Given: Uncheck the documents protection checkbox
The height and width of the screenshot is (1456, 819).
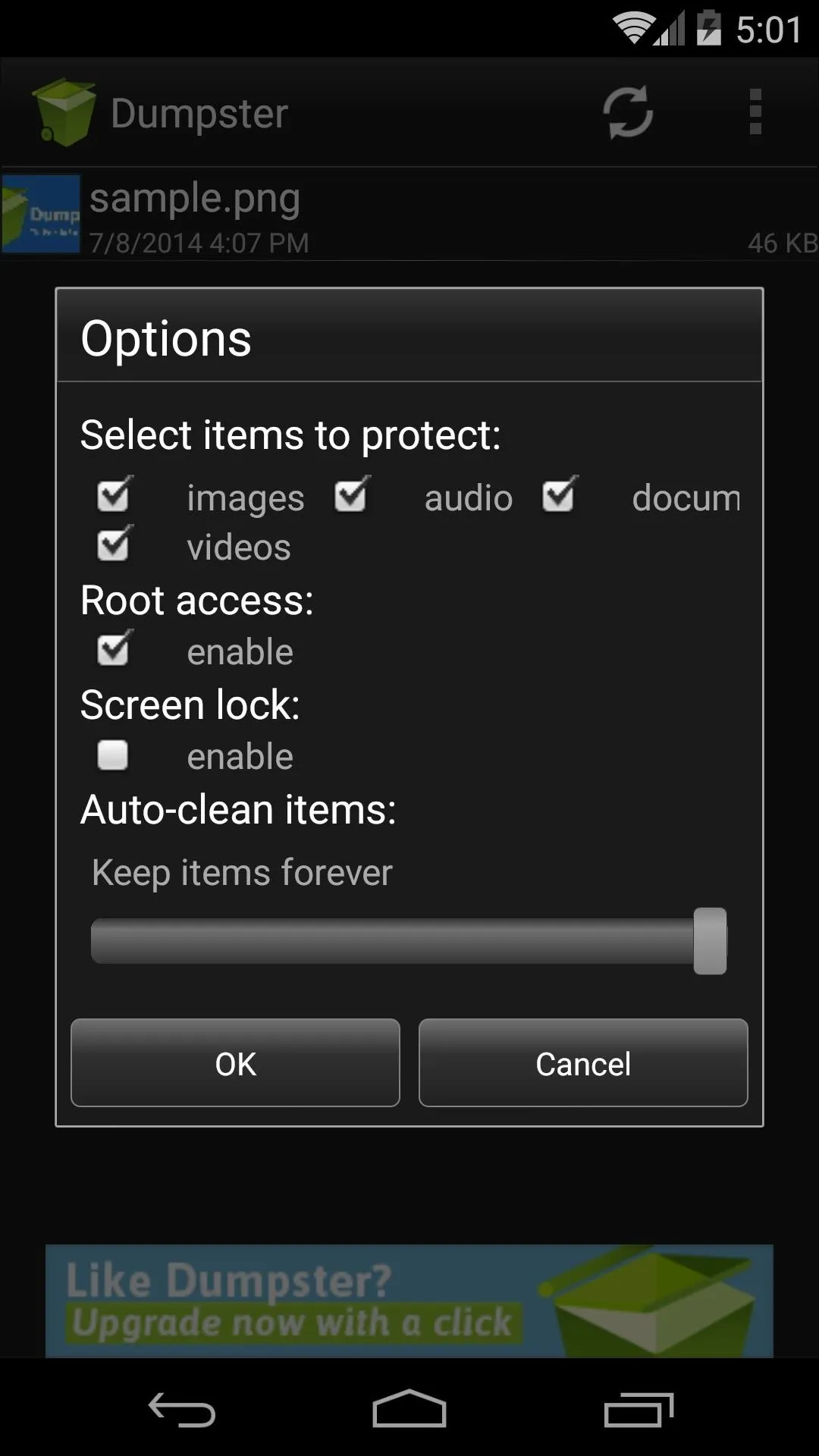Looking at the screenshot, I should pyautogui.click(x=559, y=495).
